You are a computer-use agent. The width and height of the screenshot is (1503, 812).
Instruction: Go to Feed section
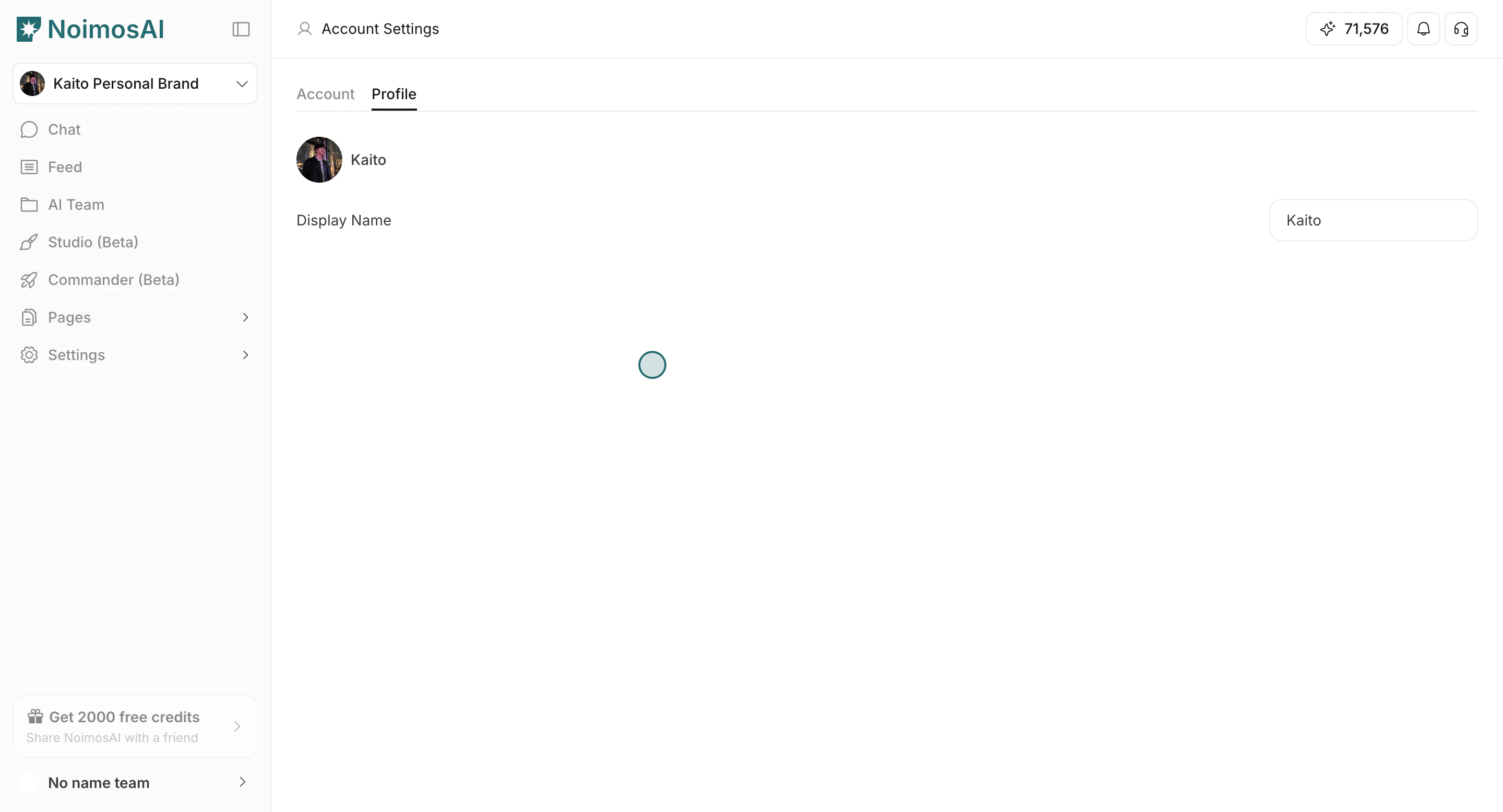(65, 167)
